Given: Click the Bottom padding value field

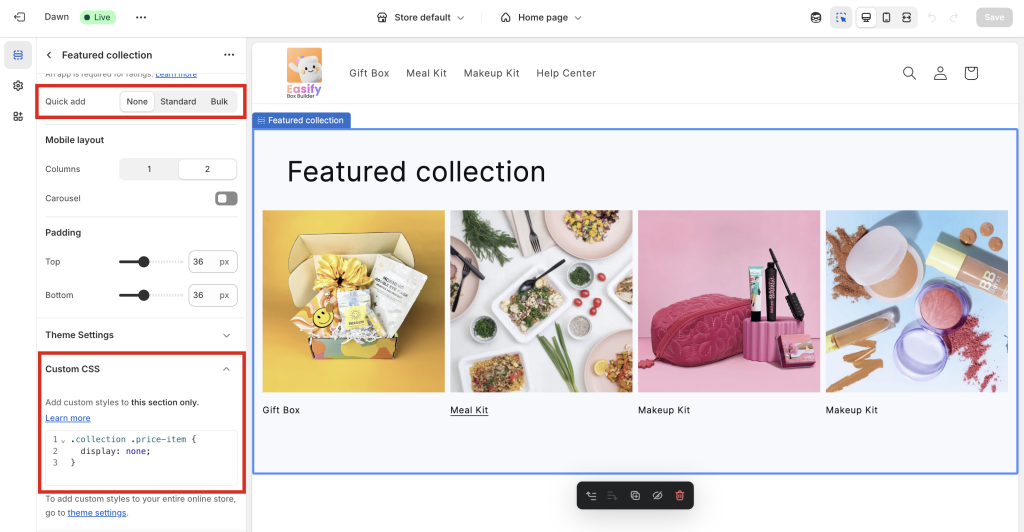Looking at the screenshot, I should pos(213,295).
